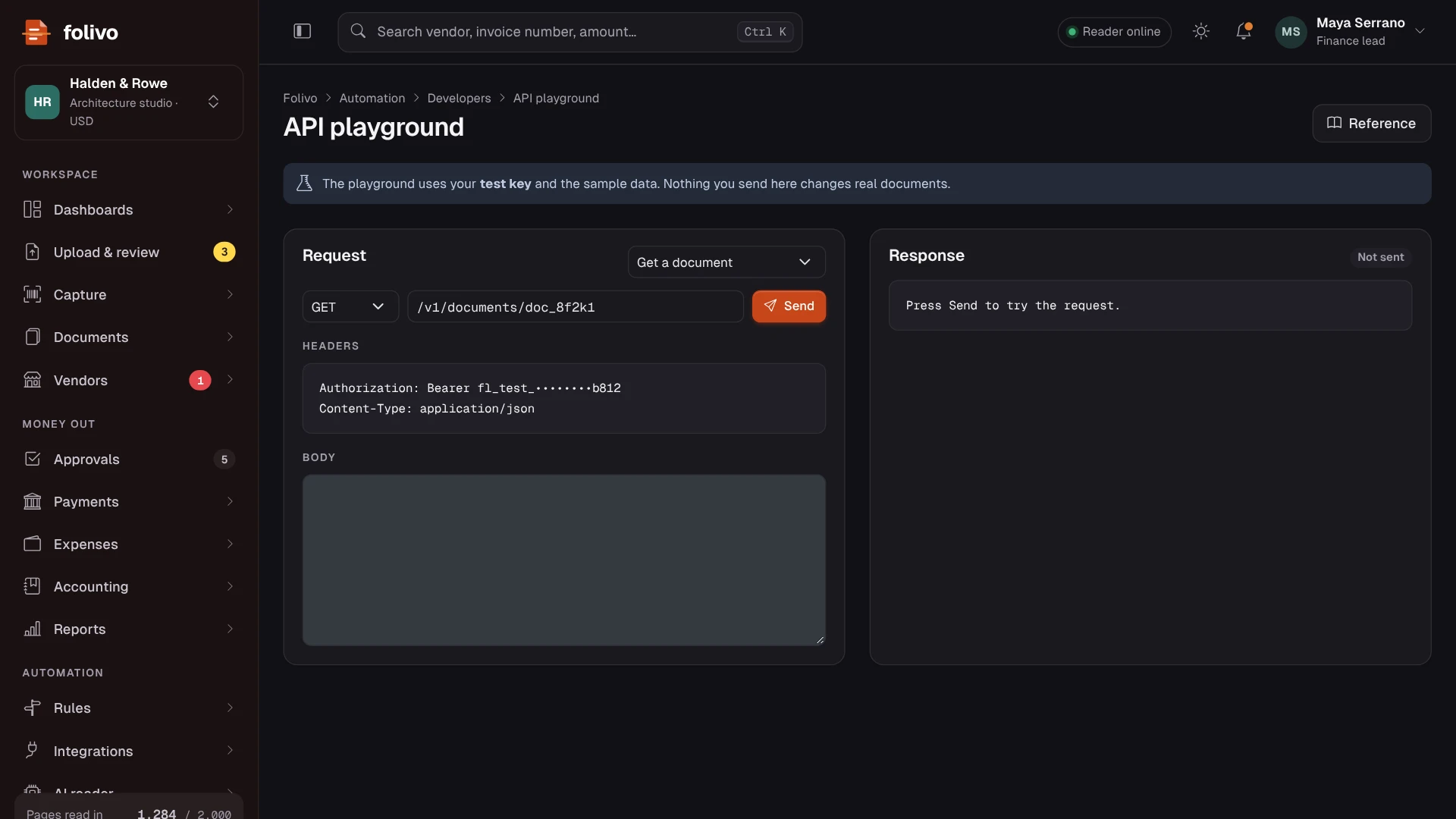
Task: Click the Approvals checkbox icon
Action: click(x=32, y=459)
